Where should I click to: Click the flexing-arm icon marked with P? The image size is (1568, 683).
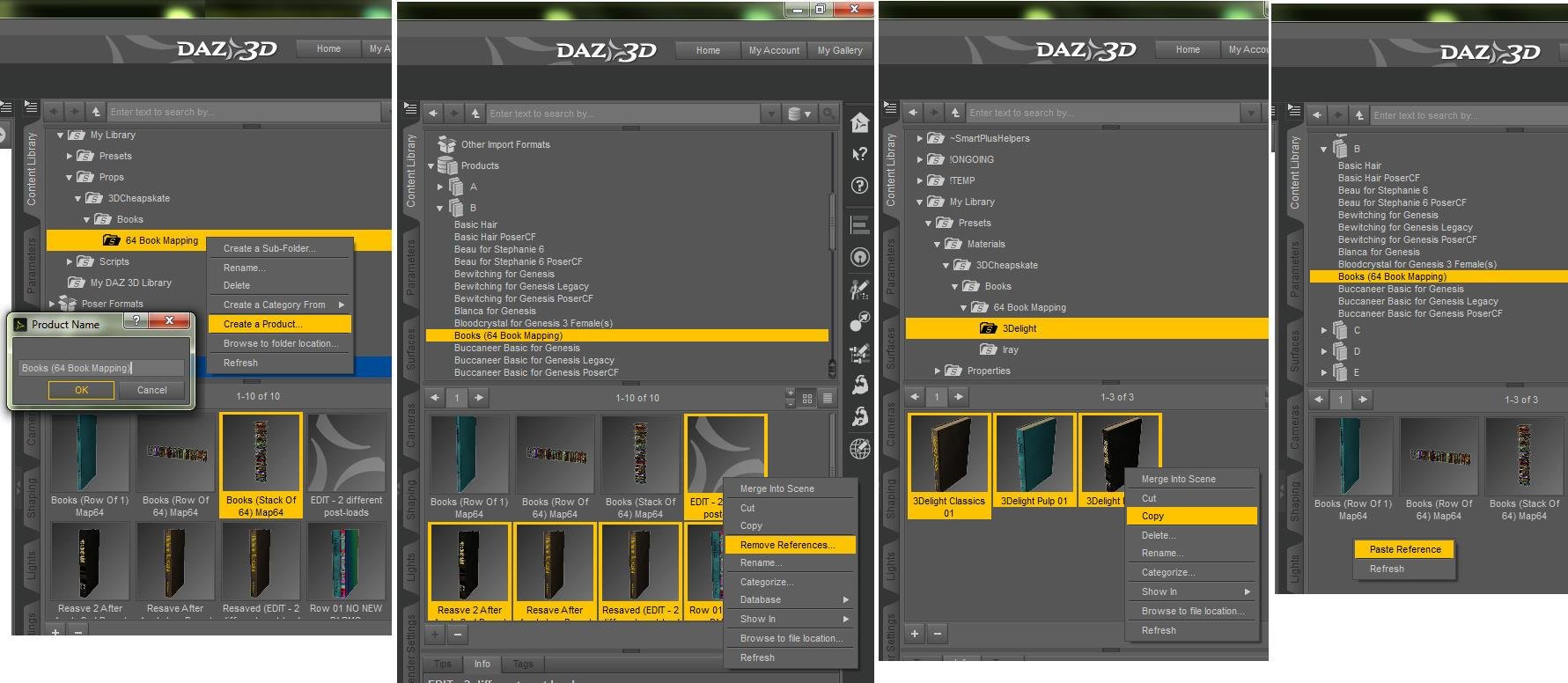pyautogui.click(x=860, y=416)
